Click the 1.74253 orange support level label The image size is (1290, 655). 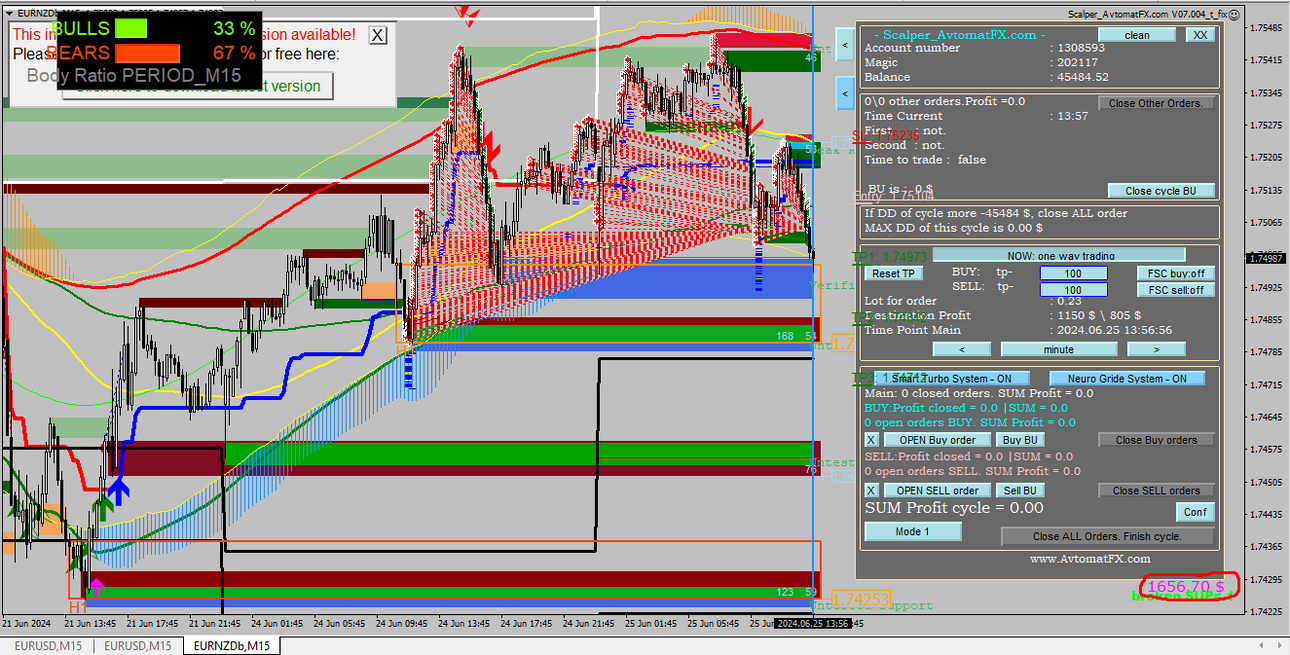861,600
